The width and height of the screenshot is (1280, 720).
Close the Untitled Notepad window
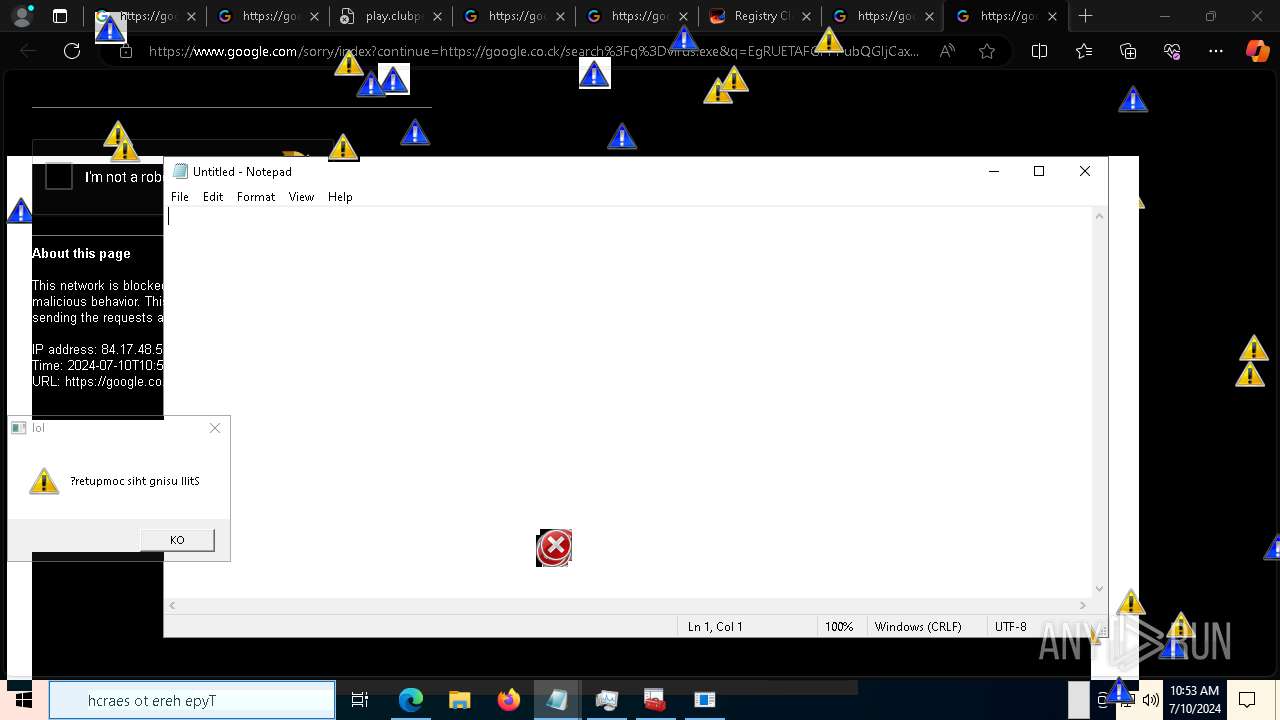coord(1085,171)
